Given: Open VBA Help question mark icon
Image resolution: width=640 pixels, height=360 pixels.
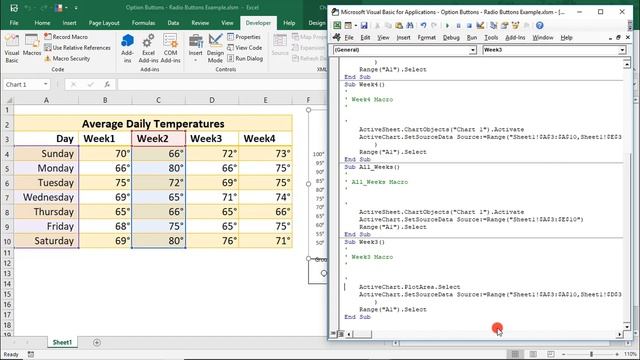Looking at the screenshot, I should point(540,25).
